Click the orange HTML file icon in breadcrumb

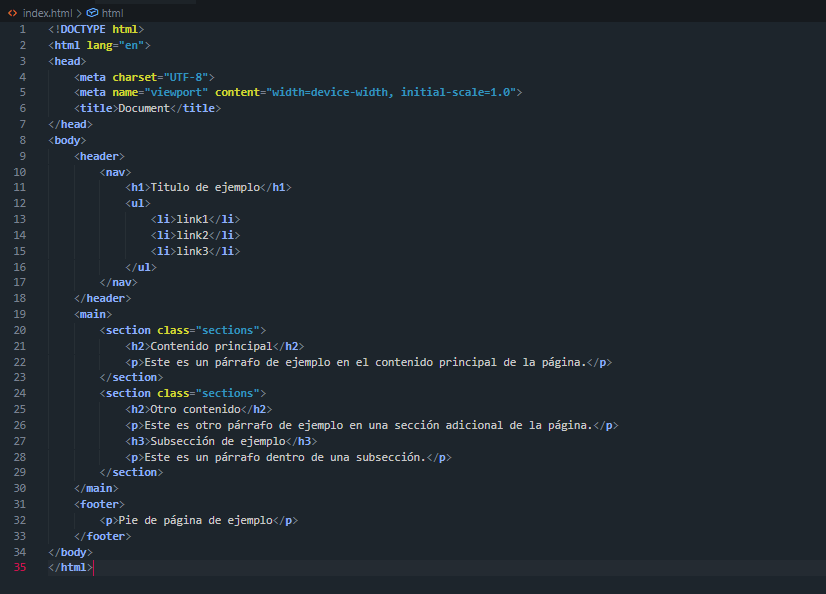[12, 13]
